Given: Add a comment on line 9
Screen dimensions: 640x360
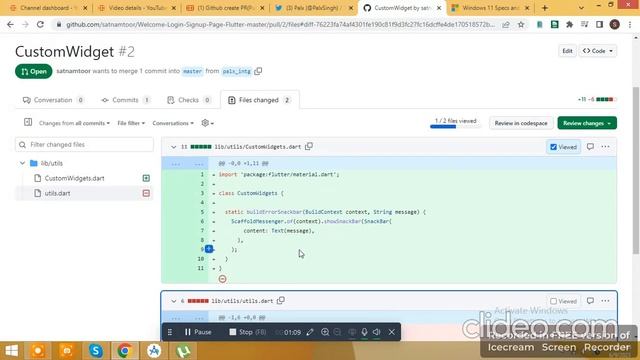Looking at the screenshot, I should 209,249.
